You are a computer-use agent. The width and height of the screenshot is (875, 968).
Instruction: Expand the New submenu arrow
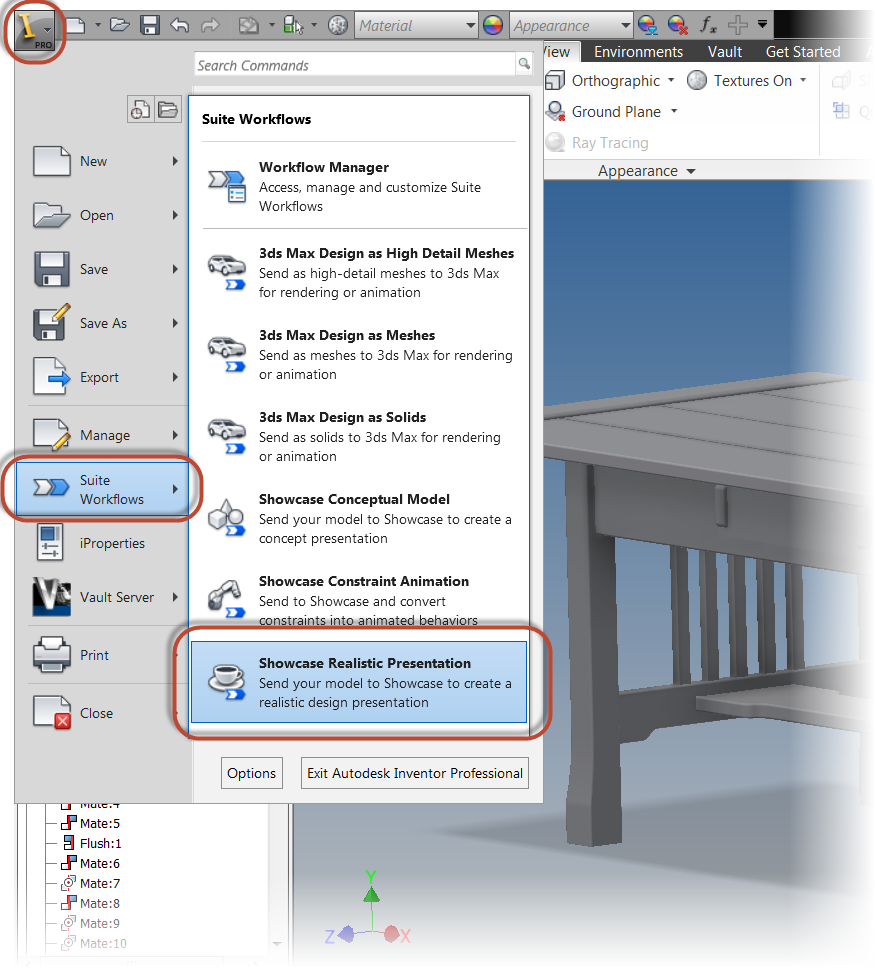click(x=175, y=161)
